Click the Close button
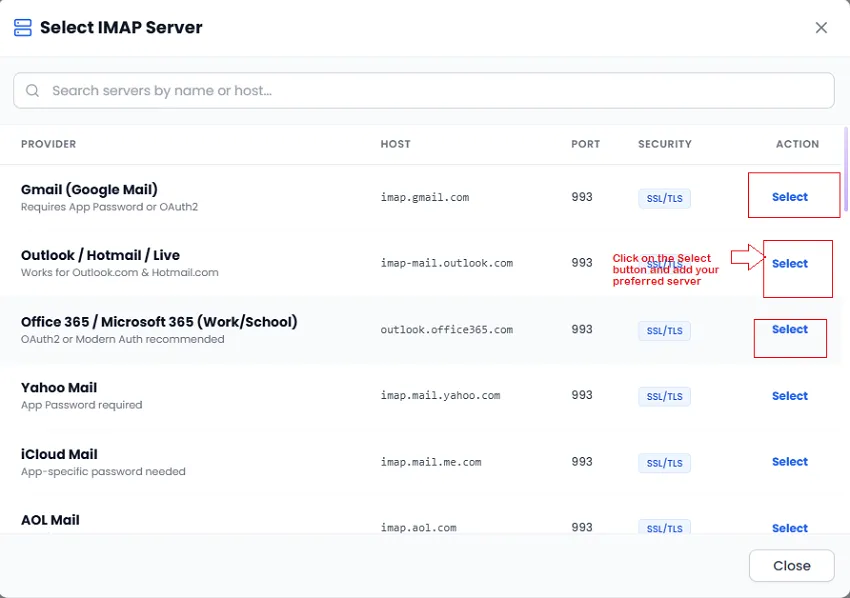The width and height of the screenshot is (850, 598). click(x=791, y=565)
